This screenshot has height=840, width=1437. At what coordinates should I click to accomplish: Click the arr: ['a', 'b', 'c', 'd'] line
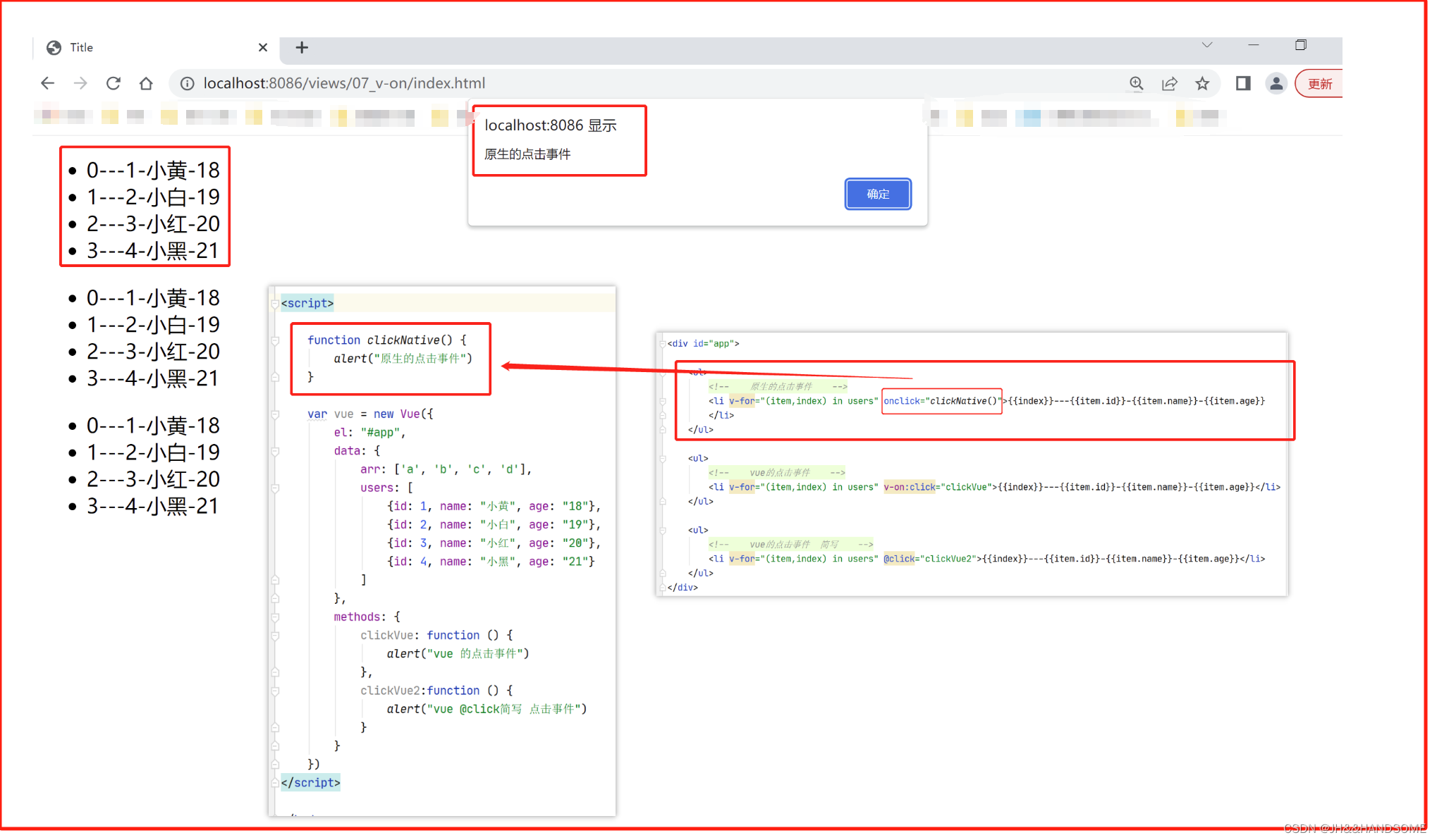coord(446,469)
